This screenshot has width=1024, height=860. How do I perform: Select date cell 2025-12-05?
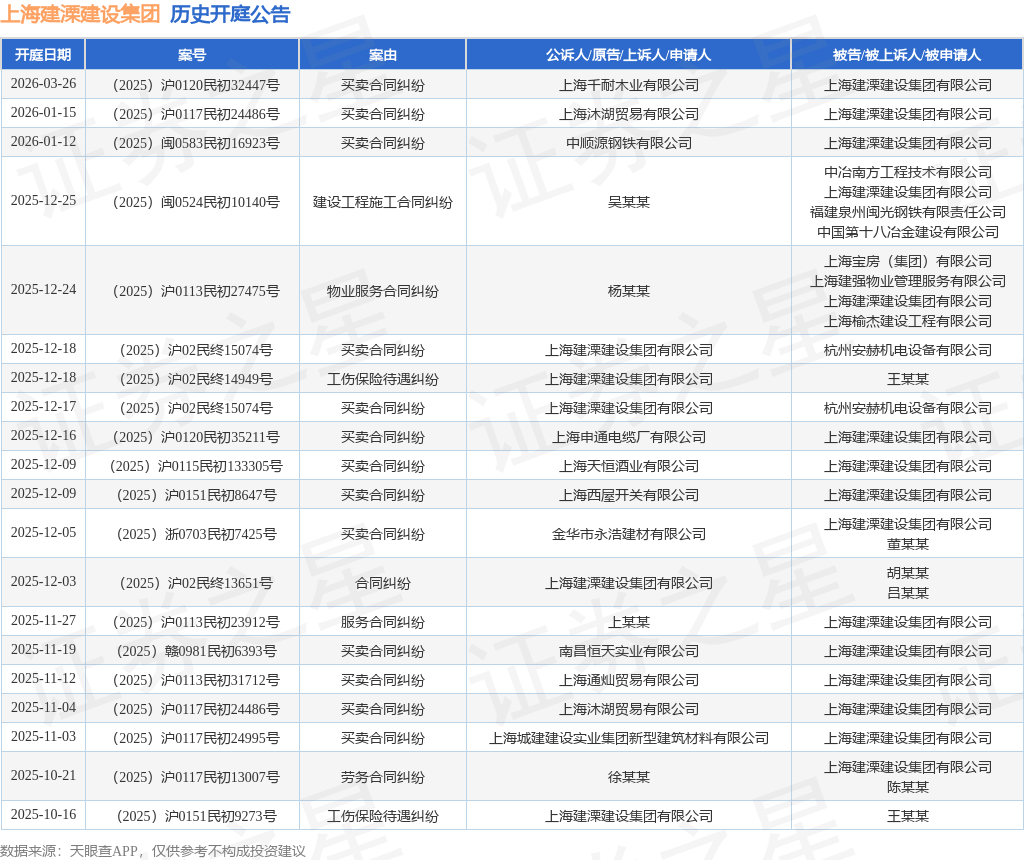coord(43,533)
